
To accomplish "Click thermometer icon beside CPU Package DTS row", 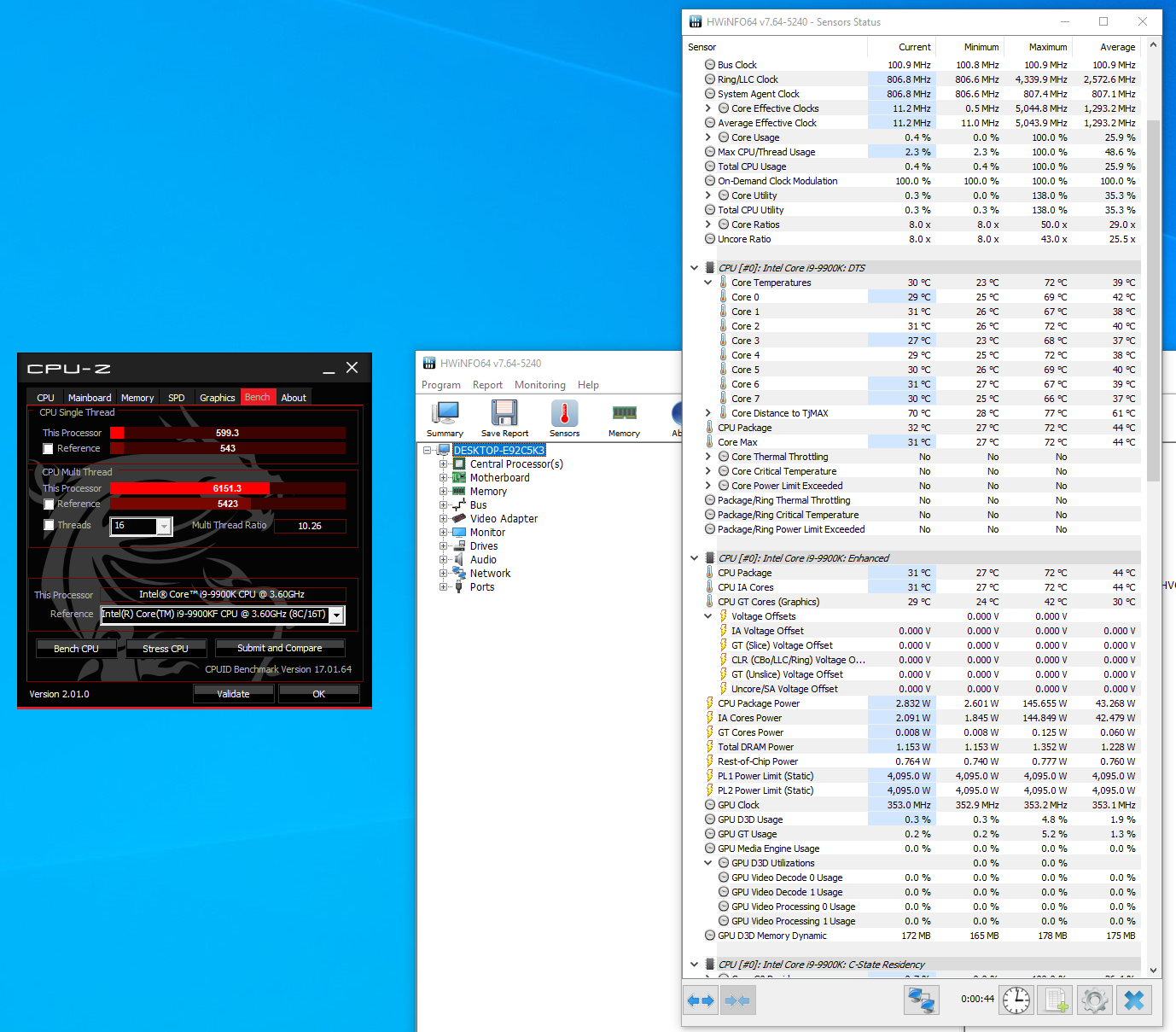I will (x=710, y=428).
